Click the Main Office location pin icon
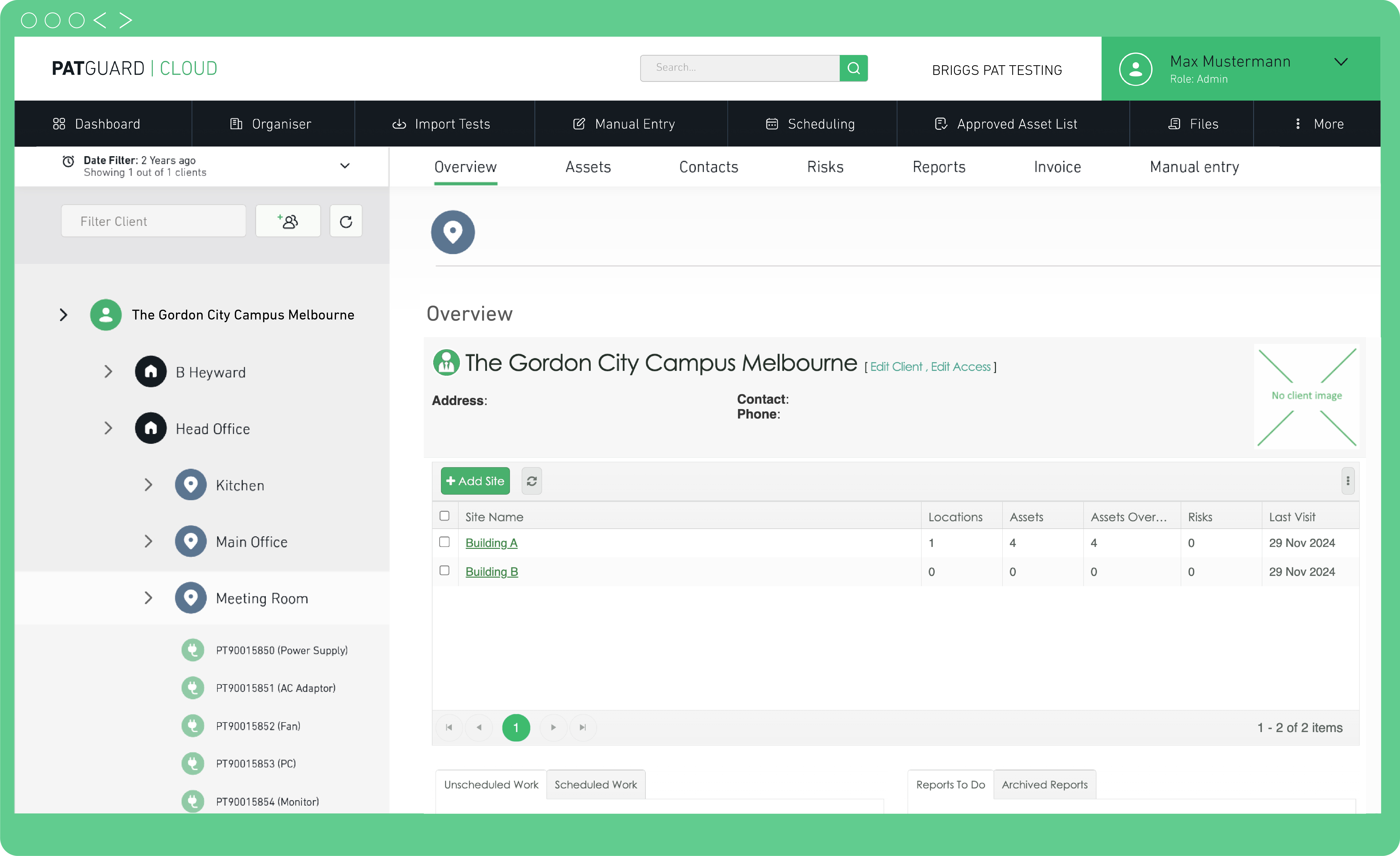The width and height of the screenshot is (1400, 856). (191, 541)
